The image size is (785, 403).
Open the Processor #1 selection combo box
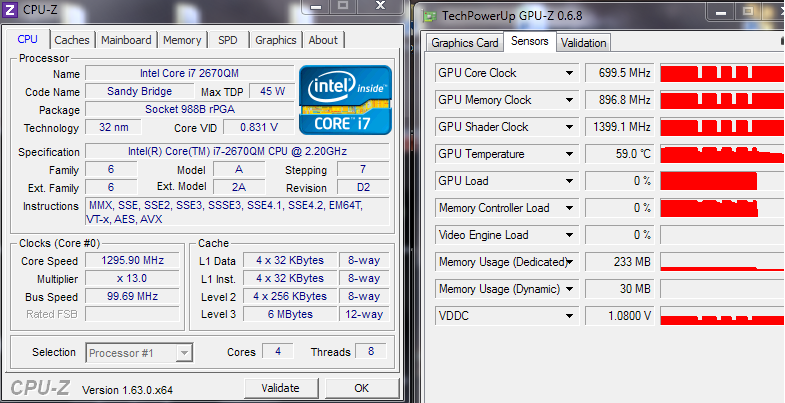139,353
